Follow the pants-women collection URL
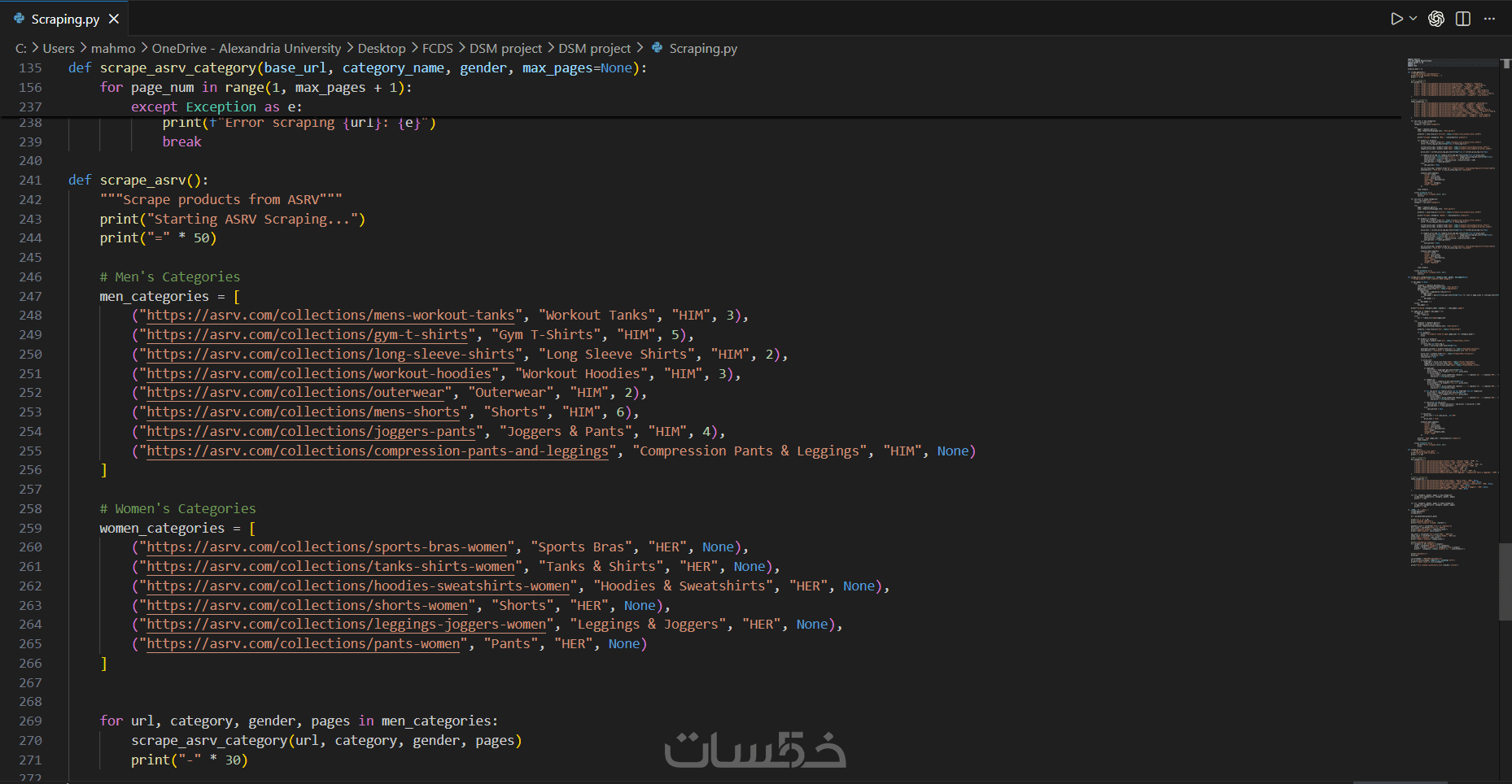 pyautogui.click(x=304, y=644)
